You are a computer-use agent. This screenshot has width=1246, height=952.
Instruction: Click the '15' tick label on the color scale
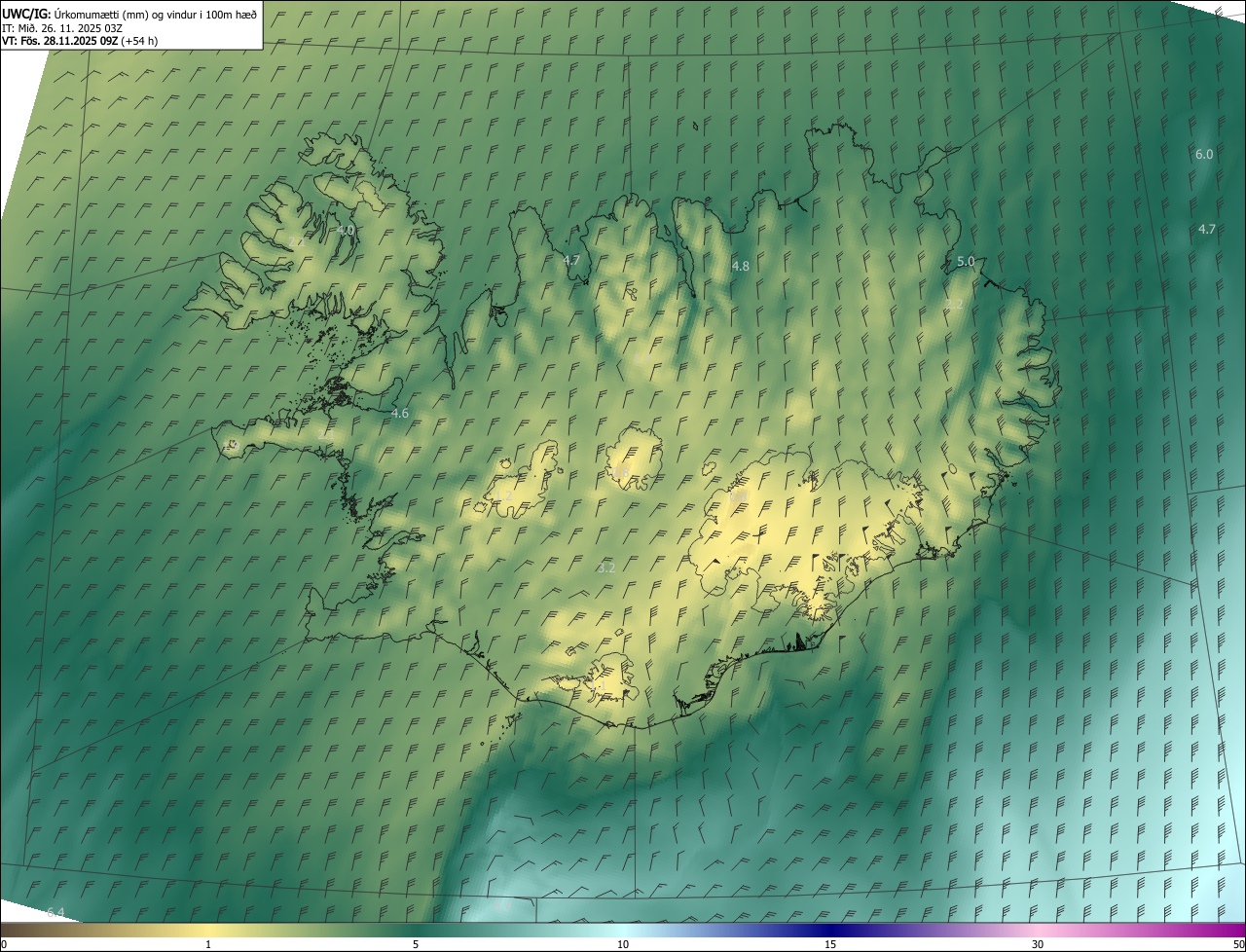click(x=830, y=944)
